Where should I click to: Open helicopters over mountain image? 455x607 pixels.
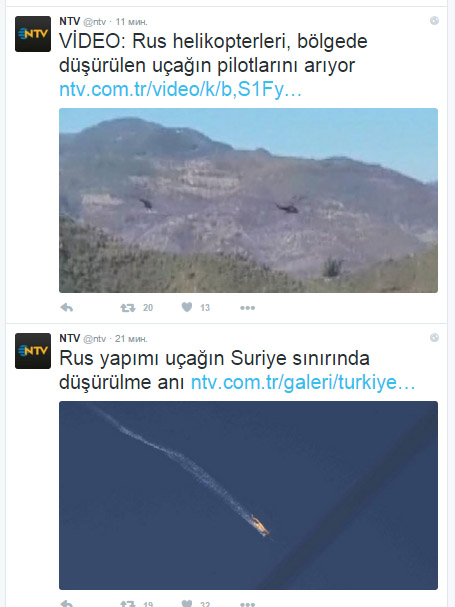point(248,200)
